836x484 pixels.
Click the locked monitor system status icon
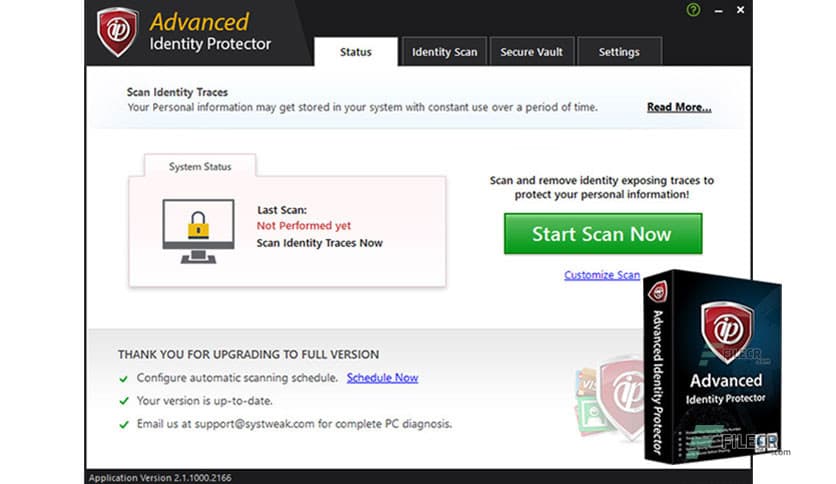(x=198, y=231)
